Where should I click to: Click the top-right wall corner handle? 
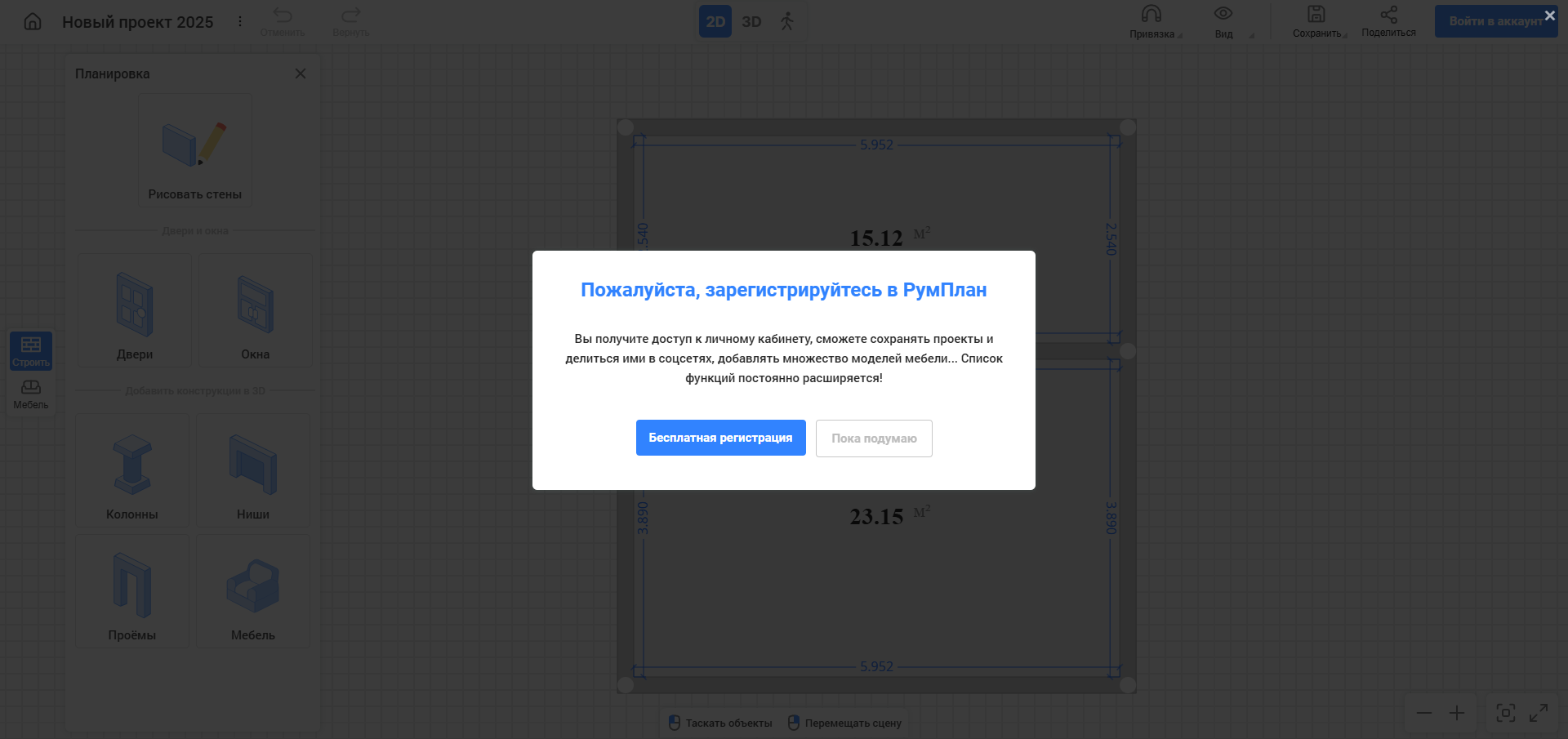pyautogui.click(x=1128, y=127)
